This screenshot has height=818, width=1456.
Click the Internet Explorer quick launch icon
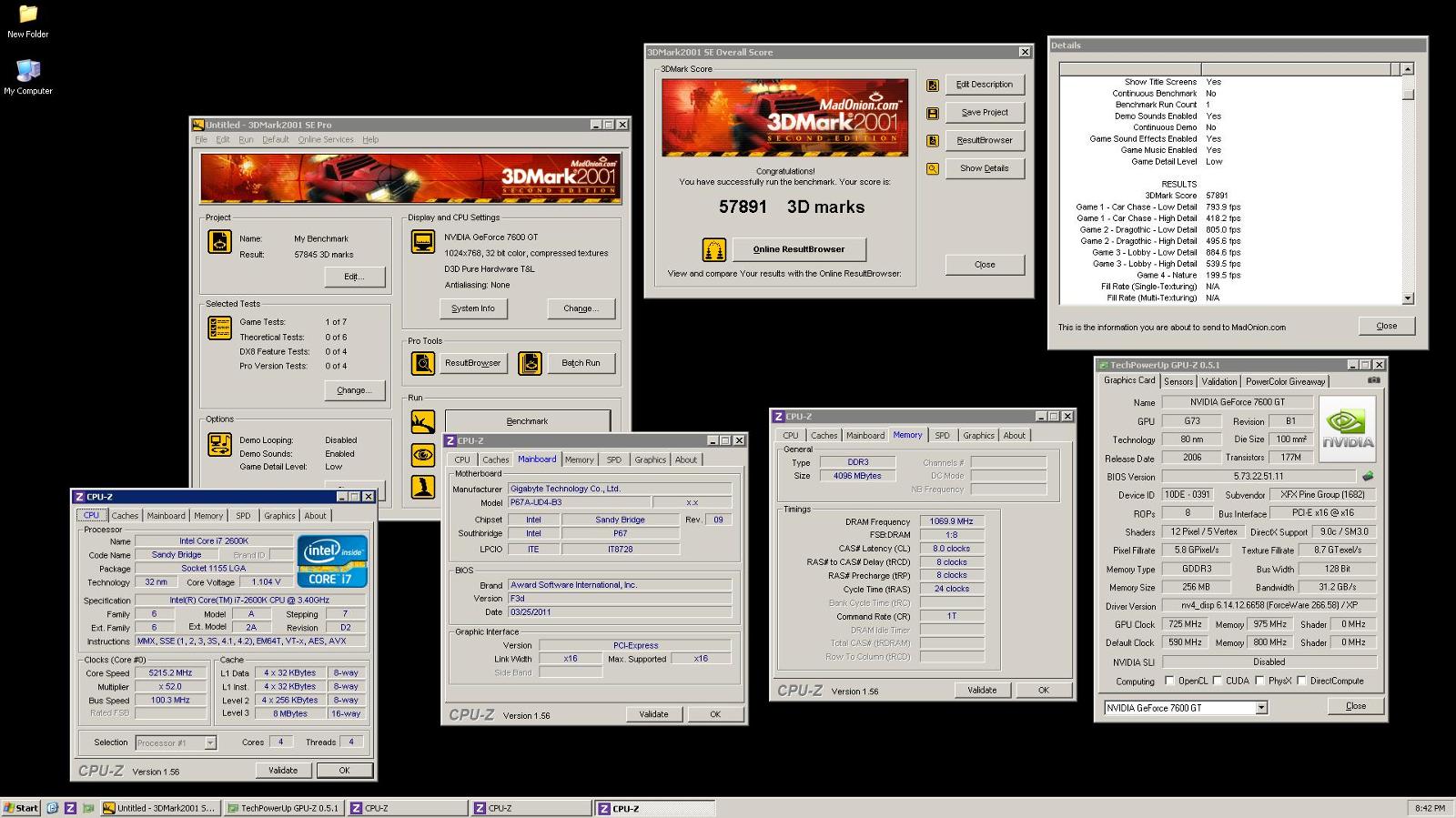(x=53, y=808)
